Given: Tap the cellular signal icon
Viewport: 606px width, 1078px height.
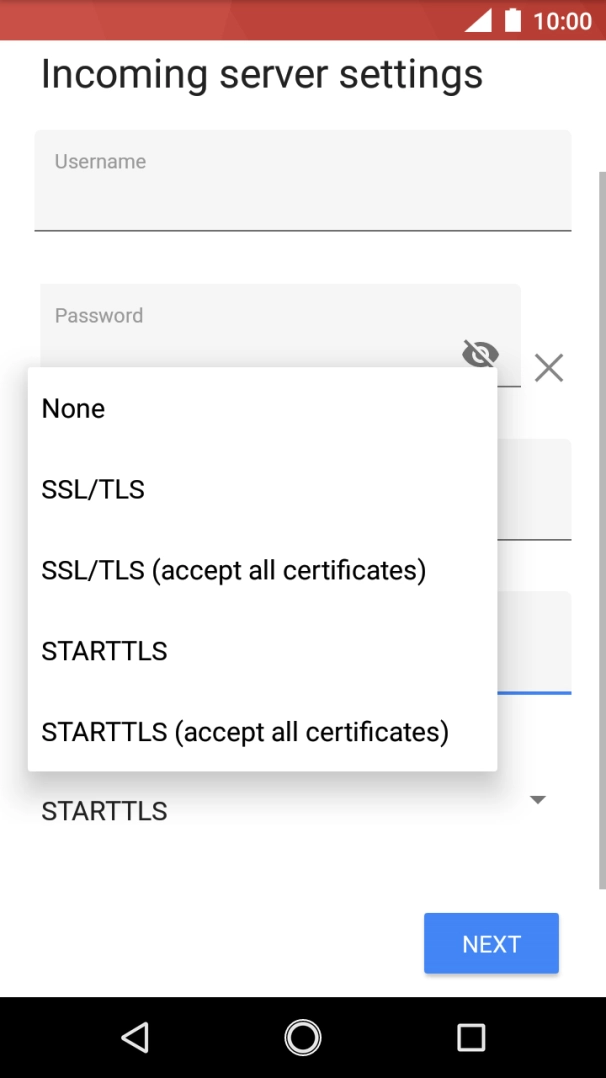Looking at the screenshot, I should (x=478, y=20).
